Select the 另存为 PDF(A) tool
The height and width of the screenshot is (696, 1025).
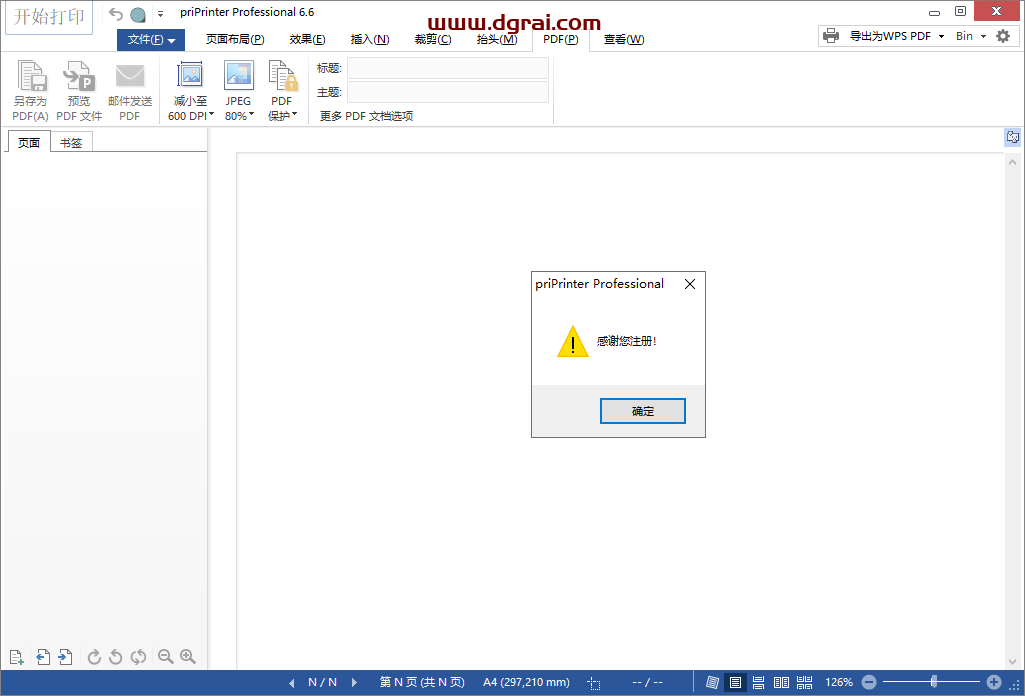30,90
